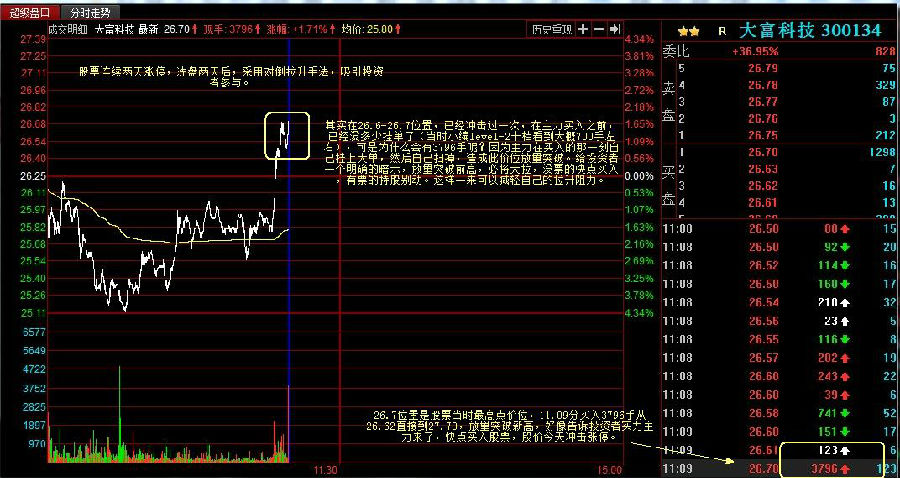
Task: Select the 超级盘口 tab
Action: pyautogui.click(x=30, y=12)
